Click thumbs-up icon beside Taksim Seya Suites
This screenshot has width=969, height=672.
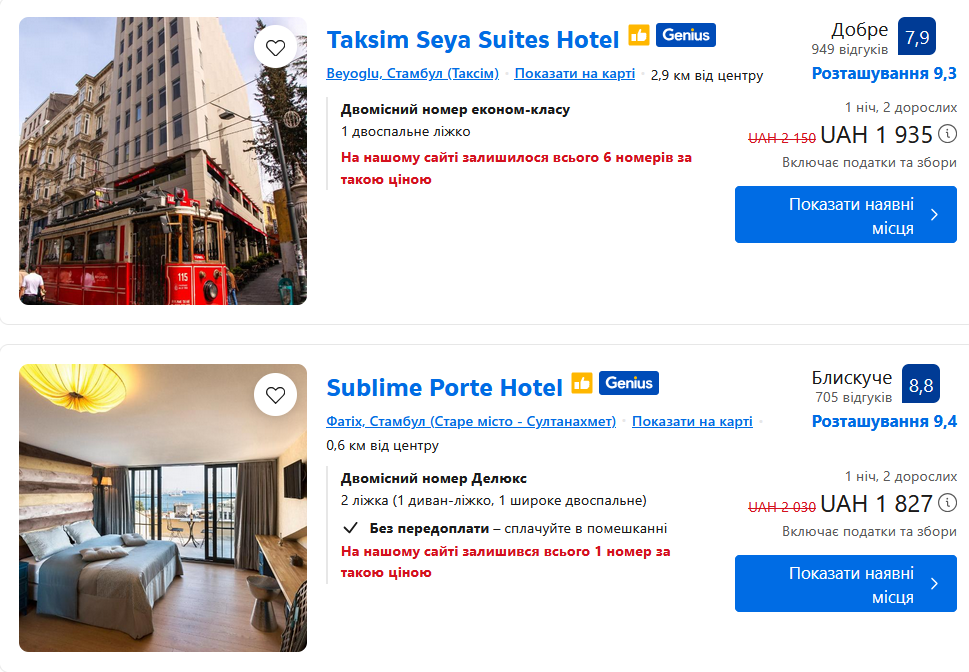pos(639,36)
